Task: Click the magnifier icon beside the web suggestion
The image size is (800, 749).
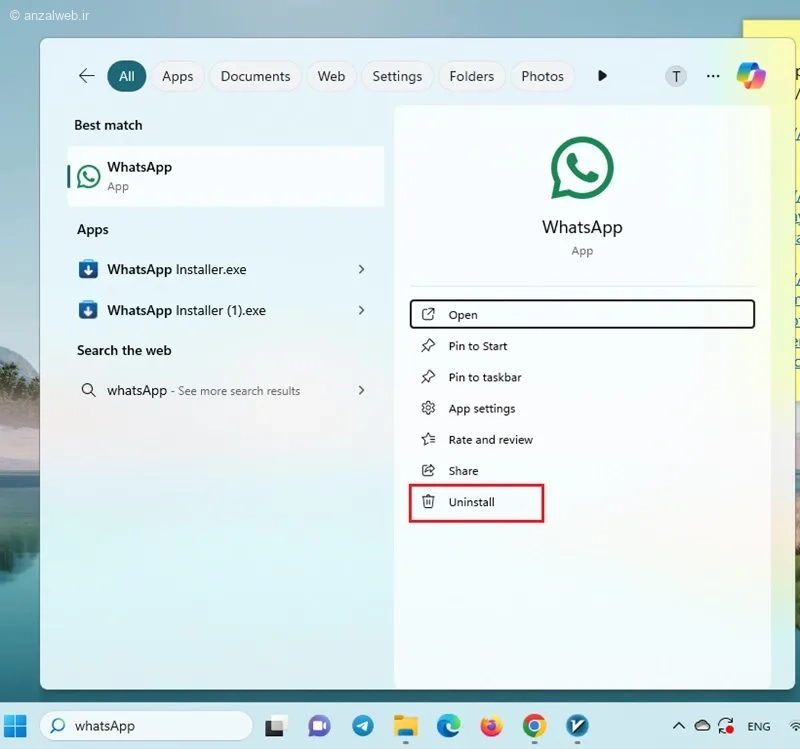Action: (x=88, y=390)
